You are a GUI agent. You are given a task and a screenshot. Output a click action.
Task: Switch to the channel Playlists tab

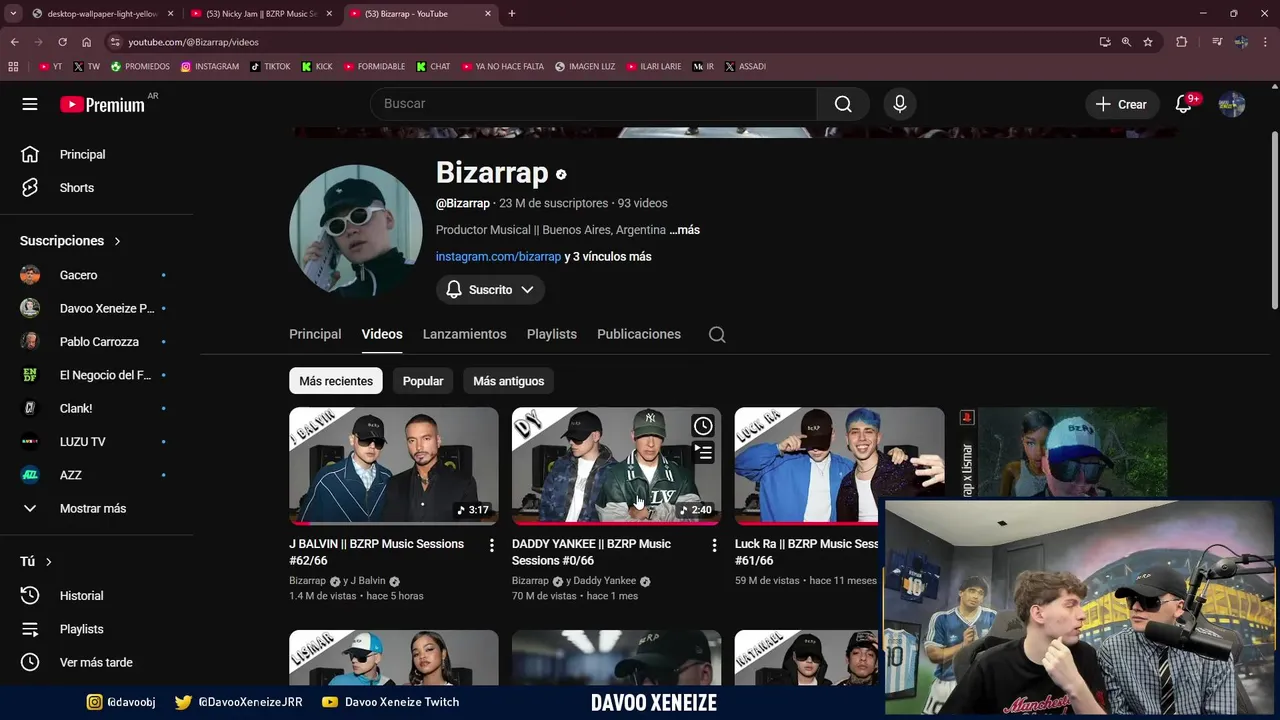[x=552, y=334]
